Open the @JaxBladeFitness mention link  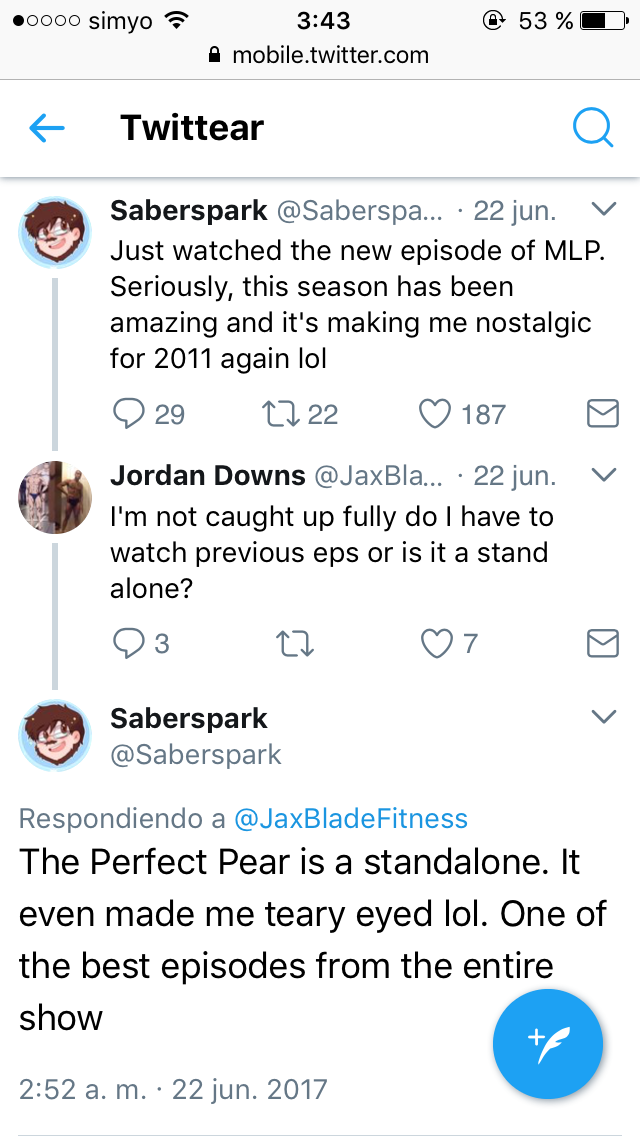pyautogui.click(x=350, y=819)
